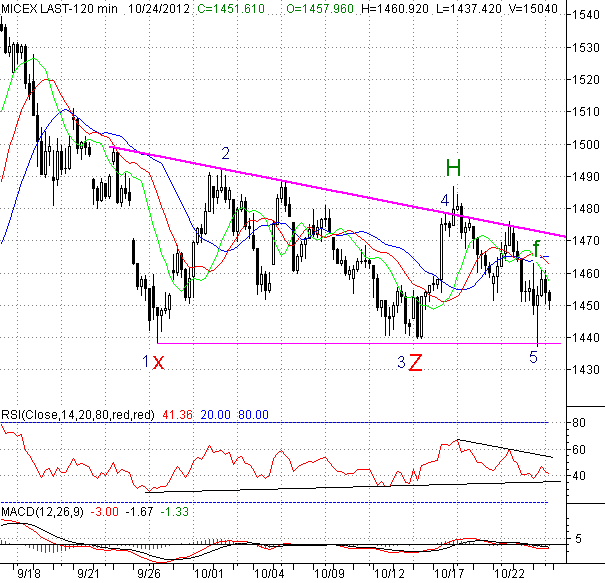Click the 1470 price axis label
Image resolution: width=605 pixels, height=583 pixels.
(x=585, y=241)
